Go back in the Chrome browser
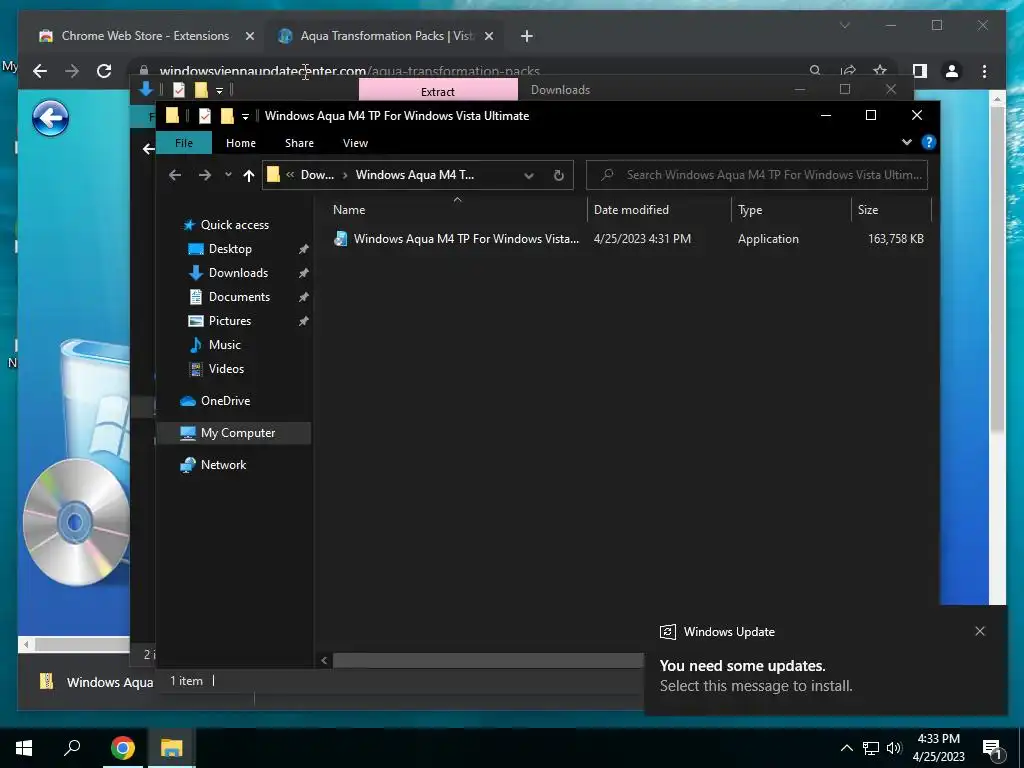This screenshot has width=1024, height=768. coord(40,71)
